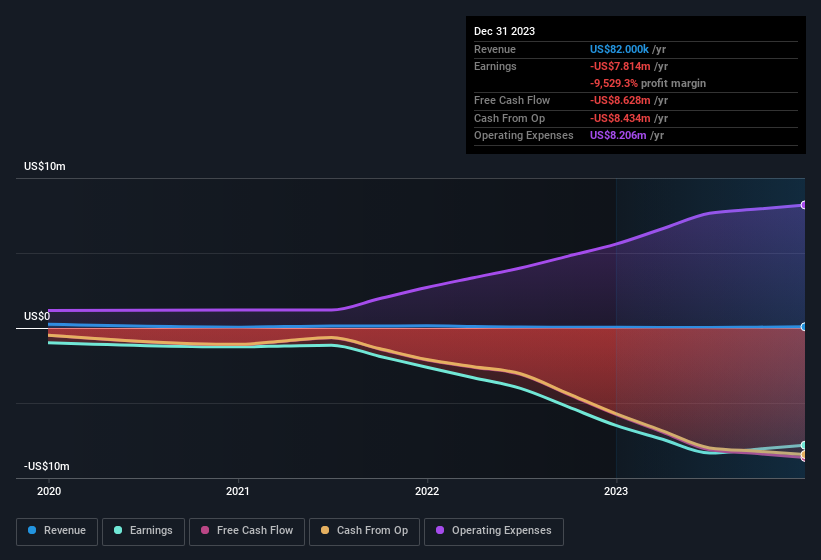The image size is (821, 560).
Task: Click the purple Operating Expenses endpoint marker
Action: click(x=804, y=205)
